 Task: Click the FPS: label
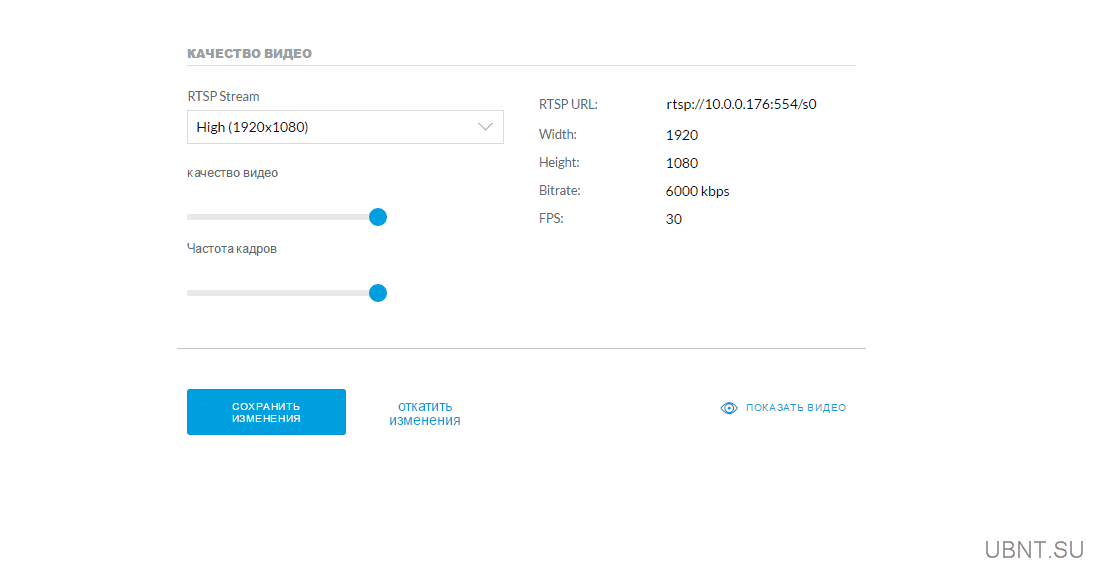tap(551, 218)
